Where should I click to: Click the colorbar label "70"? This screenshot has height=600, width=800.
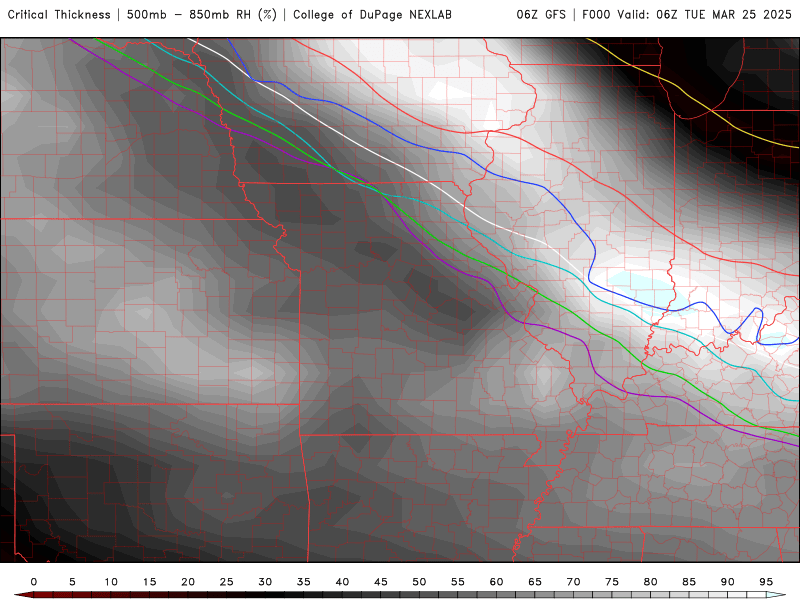click(x=573, y=582)
